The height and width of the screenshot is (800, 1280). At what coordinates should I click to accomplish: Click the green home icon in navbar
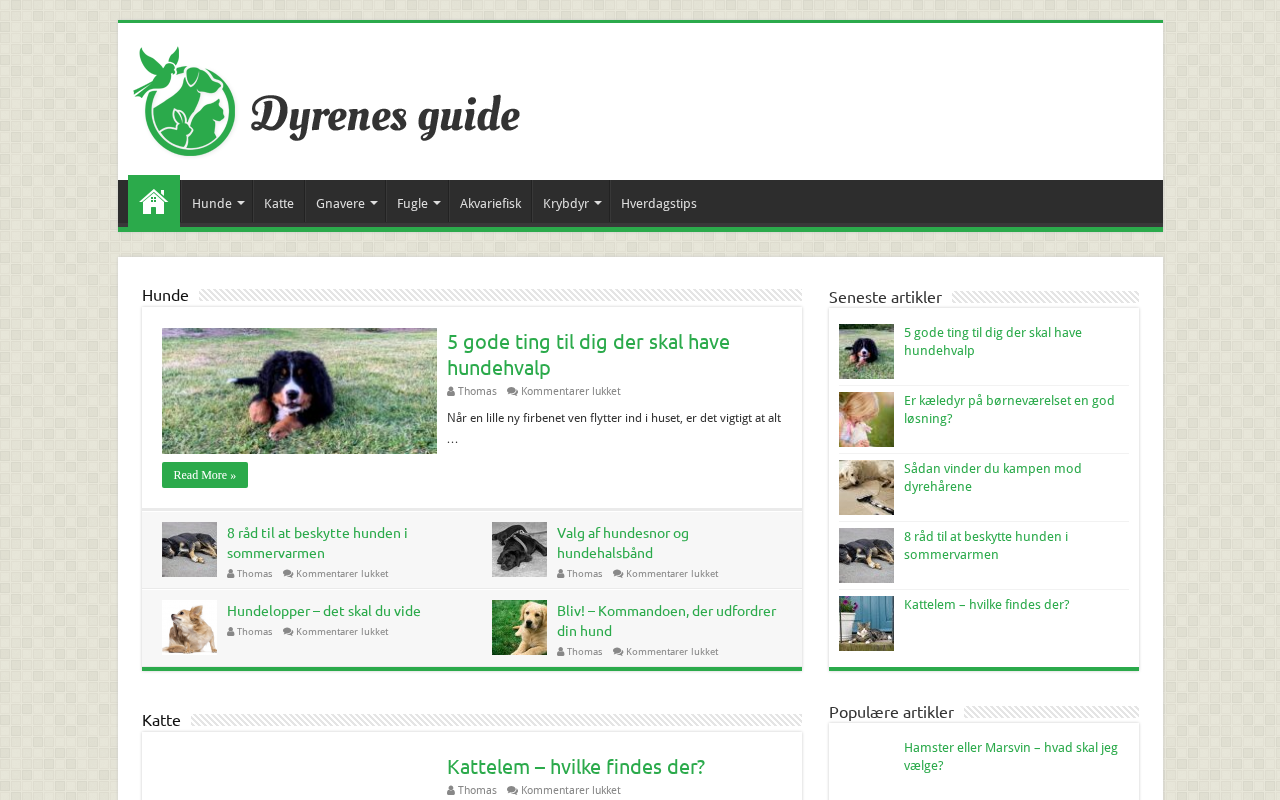pos(153,202)
